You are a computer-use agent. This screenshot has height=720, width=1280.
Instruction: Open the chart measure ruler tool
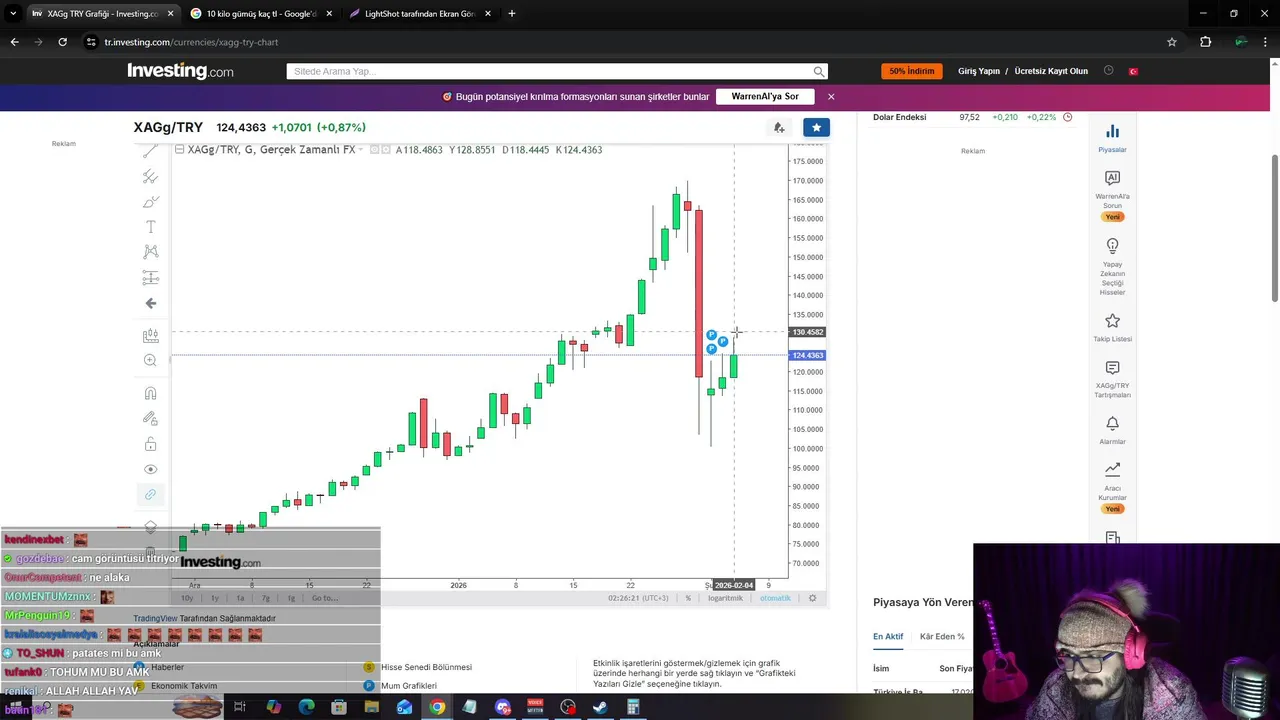[x=150, y=336]
